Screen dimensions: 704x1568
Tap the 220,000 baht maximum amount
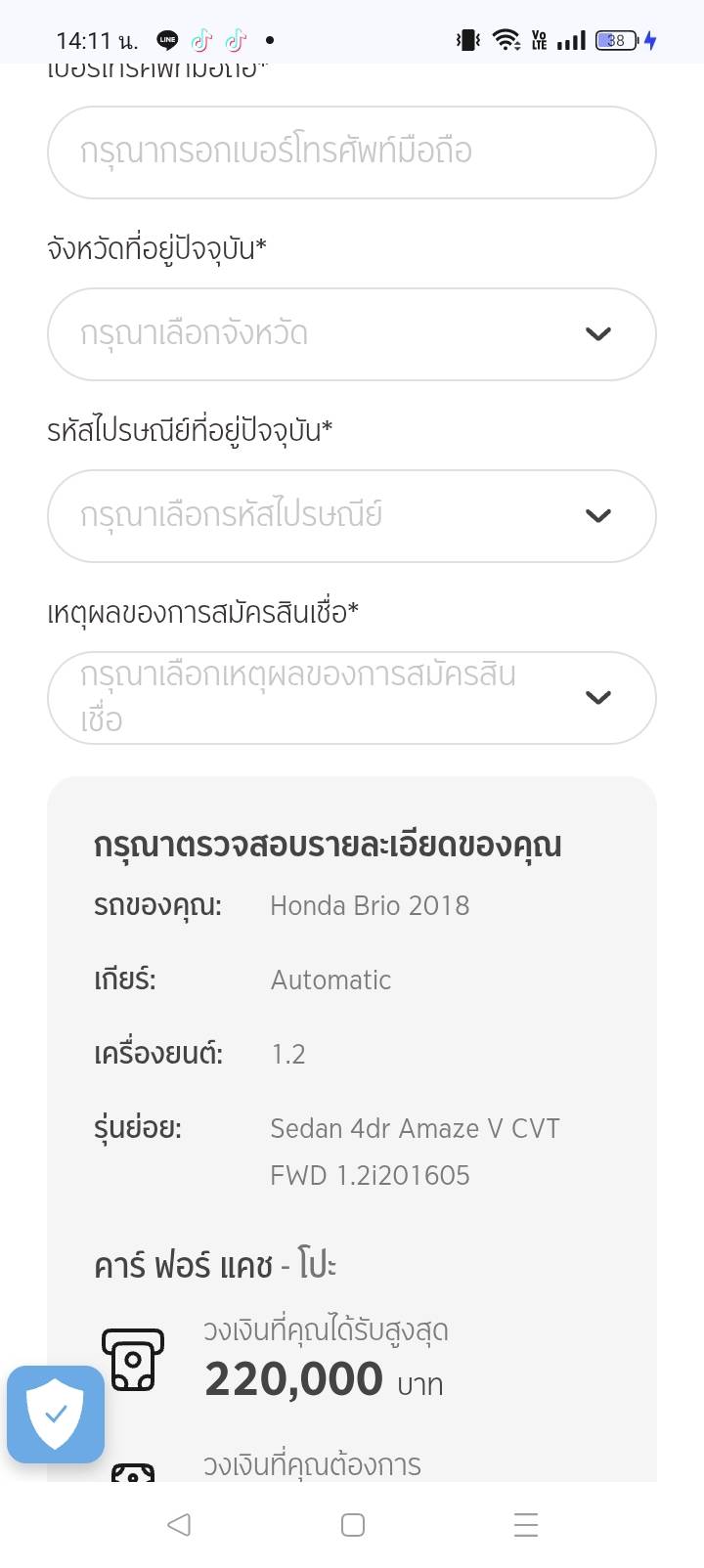(293, 1379)
